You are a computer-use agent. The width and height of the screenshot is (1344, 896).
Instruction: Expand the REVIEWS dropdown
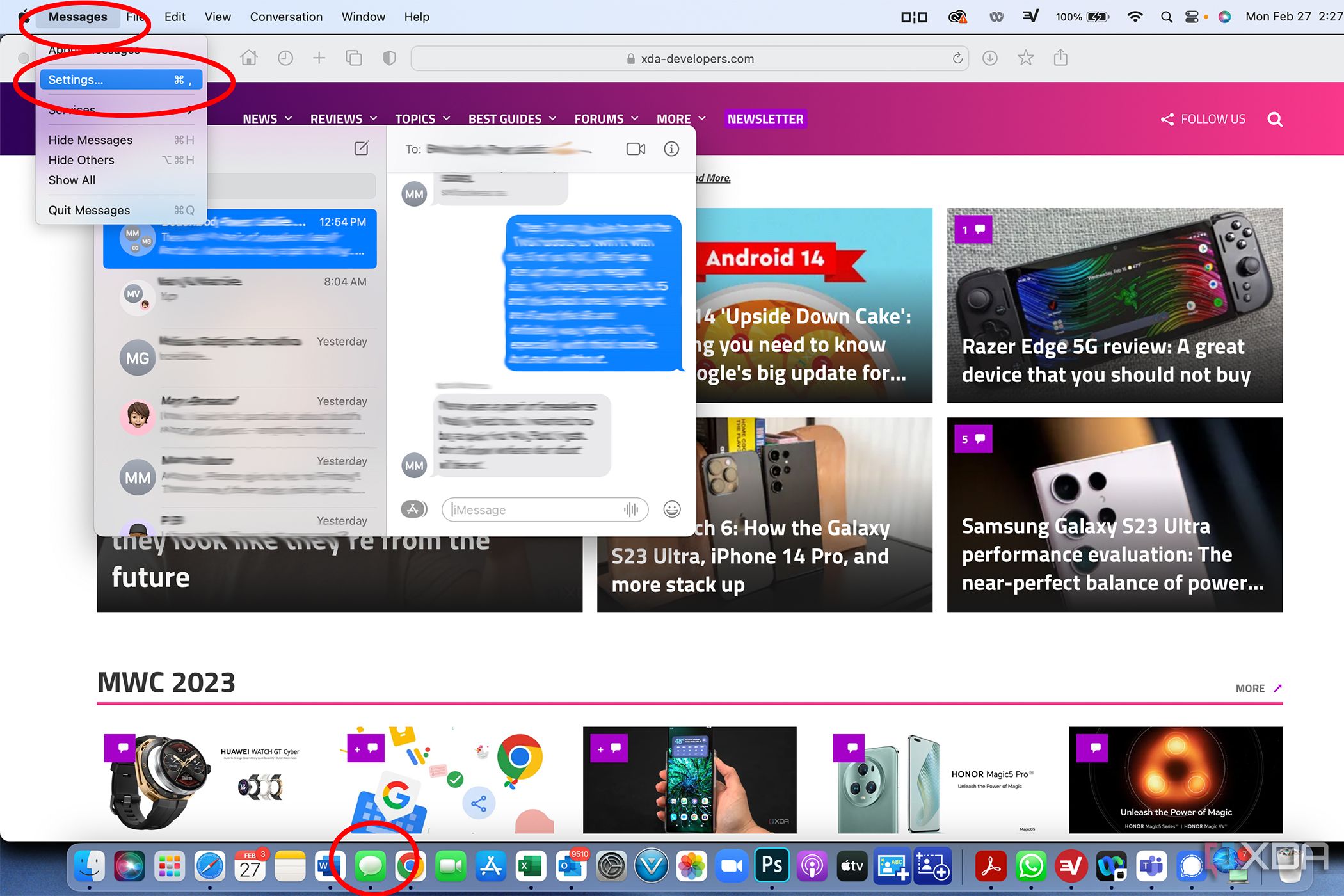click(344, 118)
